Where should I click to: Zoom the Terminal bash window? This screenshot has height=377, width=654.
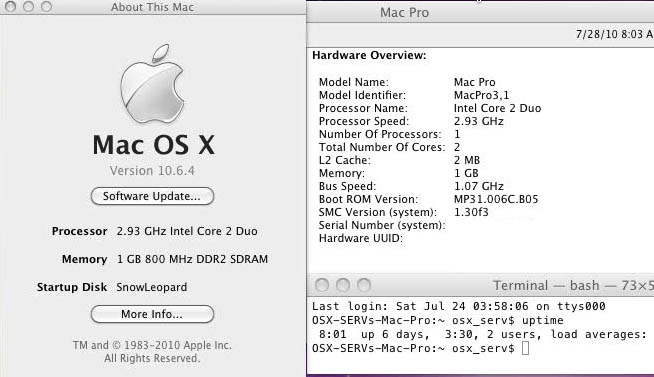364,285
